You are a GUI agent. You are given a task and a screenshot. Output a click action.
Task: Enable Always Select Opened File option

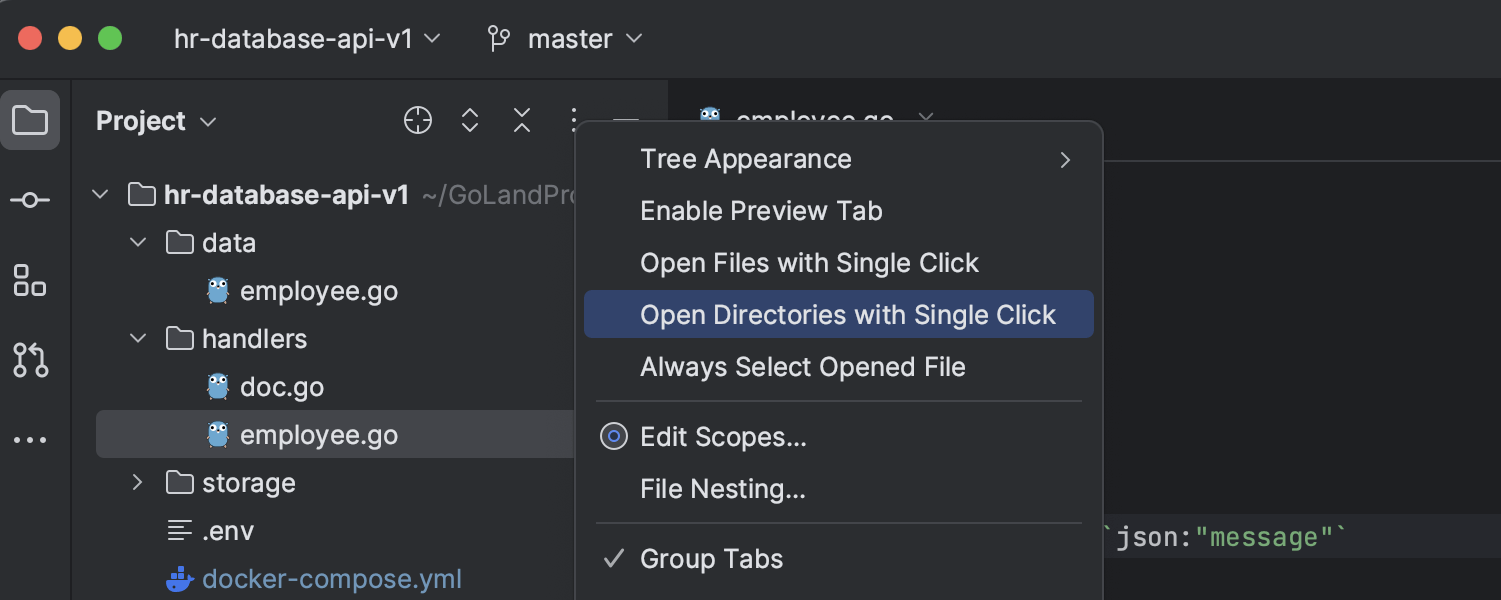point(802,367)
